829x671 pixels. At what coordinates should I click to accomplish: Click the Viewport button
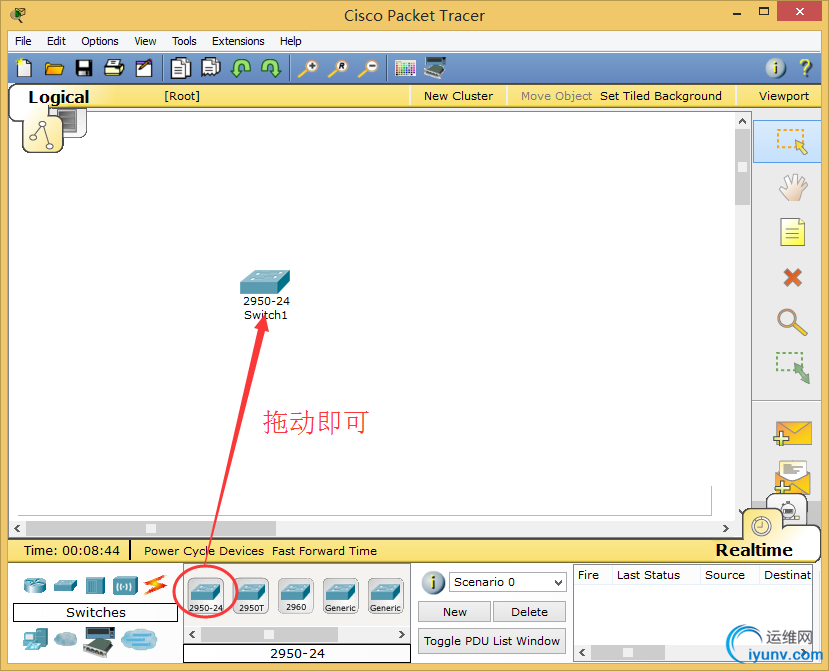[784, 96]
